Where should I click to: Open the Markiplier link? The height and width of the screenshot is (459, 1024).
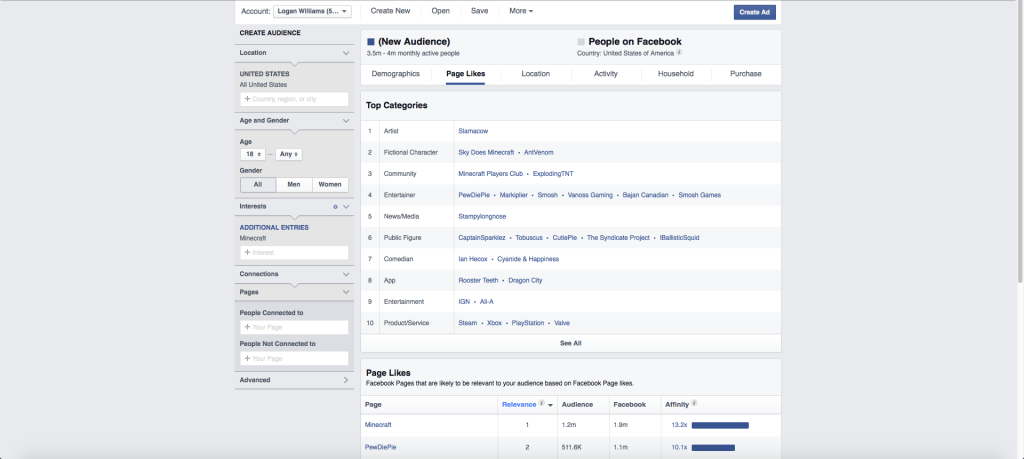[514, 195]
